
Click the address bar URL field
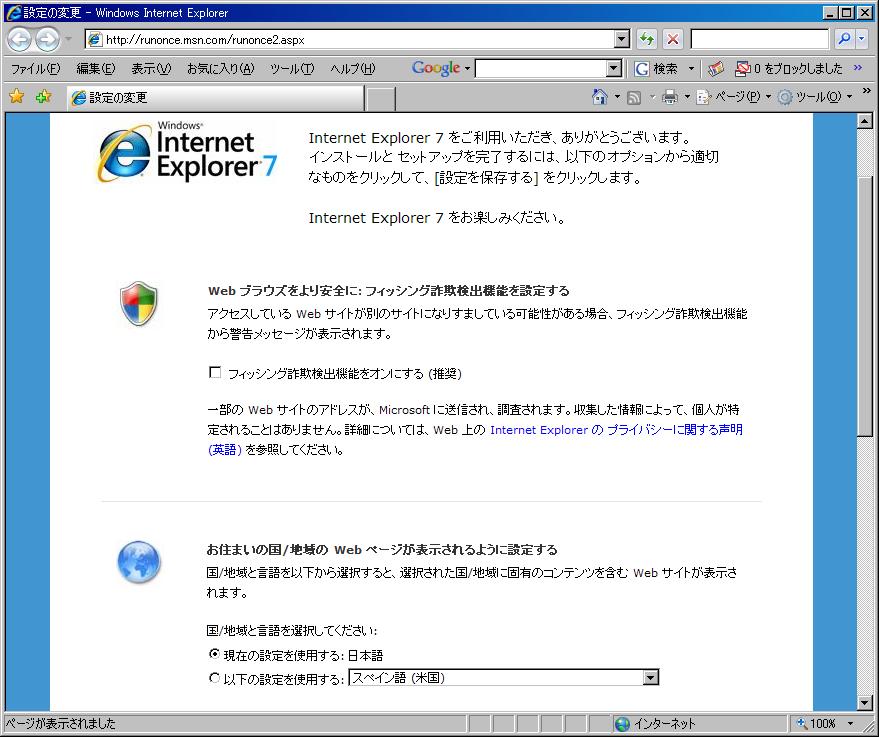click(x=350, y=39)
